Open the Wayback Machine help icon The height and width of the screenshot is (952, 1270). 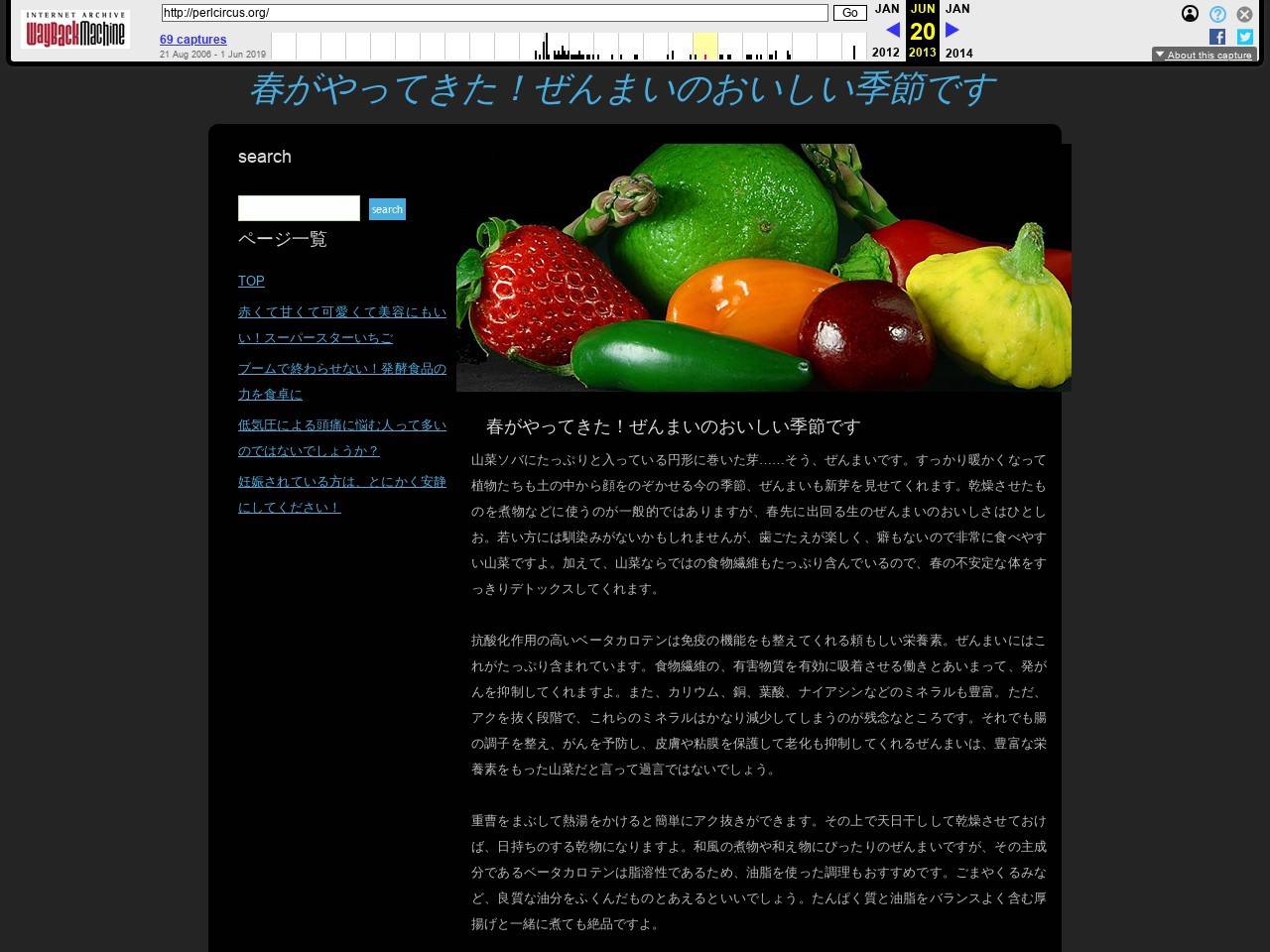(x=1215, y=14)
